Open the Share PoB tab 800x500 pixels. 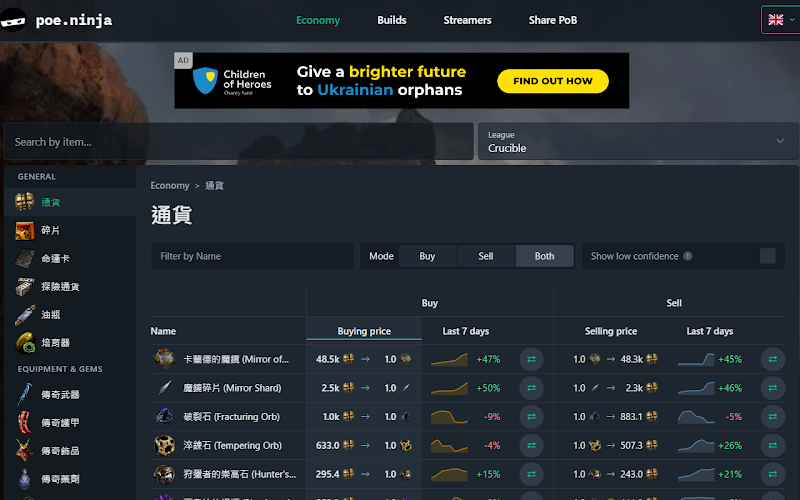coord(553,20)
